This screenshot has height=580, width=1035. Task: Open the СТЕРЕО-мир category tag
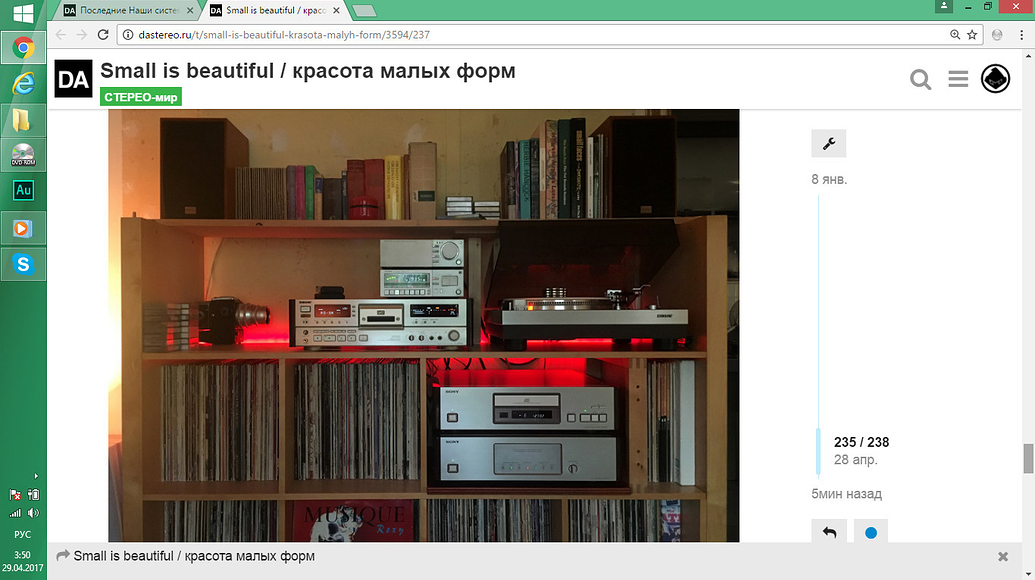[x=141, y=97]
